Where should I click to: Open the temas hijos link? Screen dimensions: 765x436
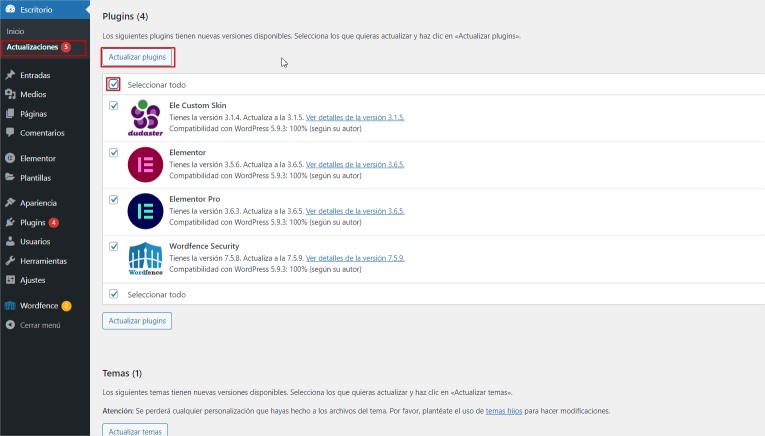(504, 411)
